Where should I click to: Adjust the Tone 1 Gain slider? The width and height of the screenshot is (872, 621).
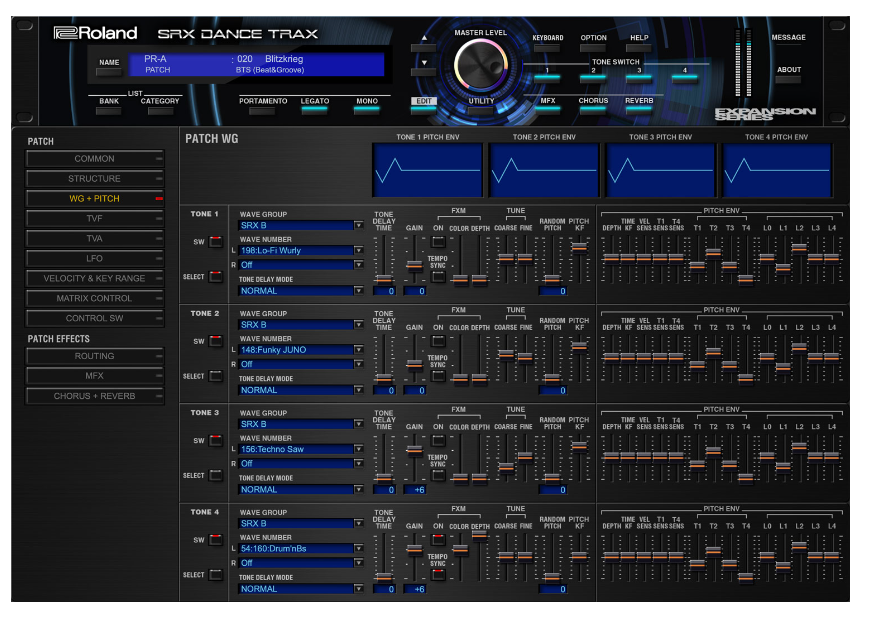[x=414, y=265]
